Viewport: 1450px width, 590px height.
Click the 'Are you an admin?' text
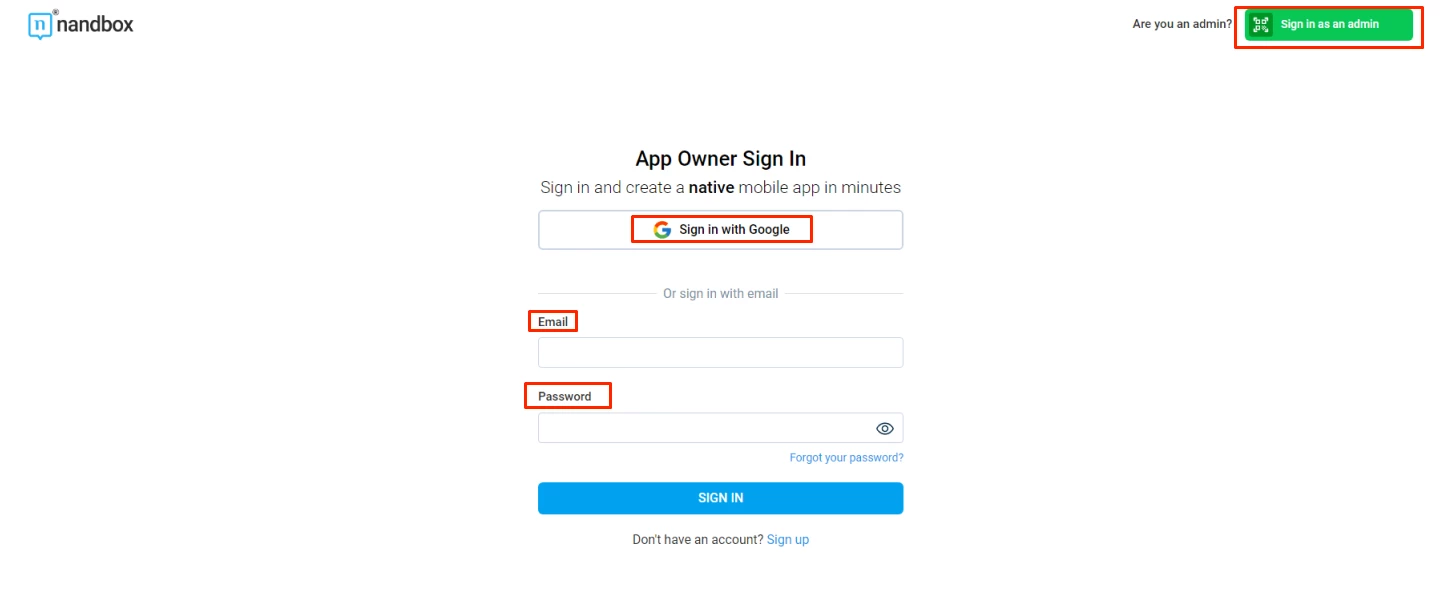pos(1182,25)
